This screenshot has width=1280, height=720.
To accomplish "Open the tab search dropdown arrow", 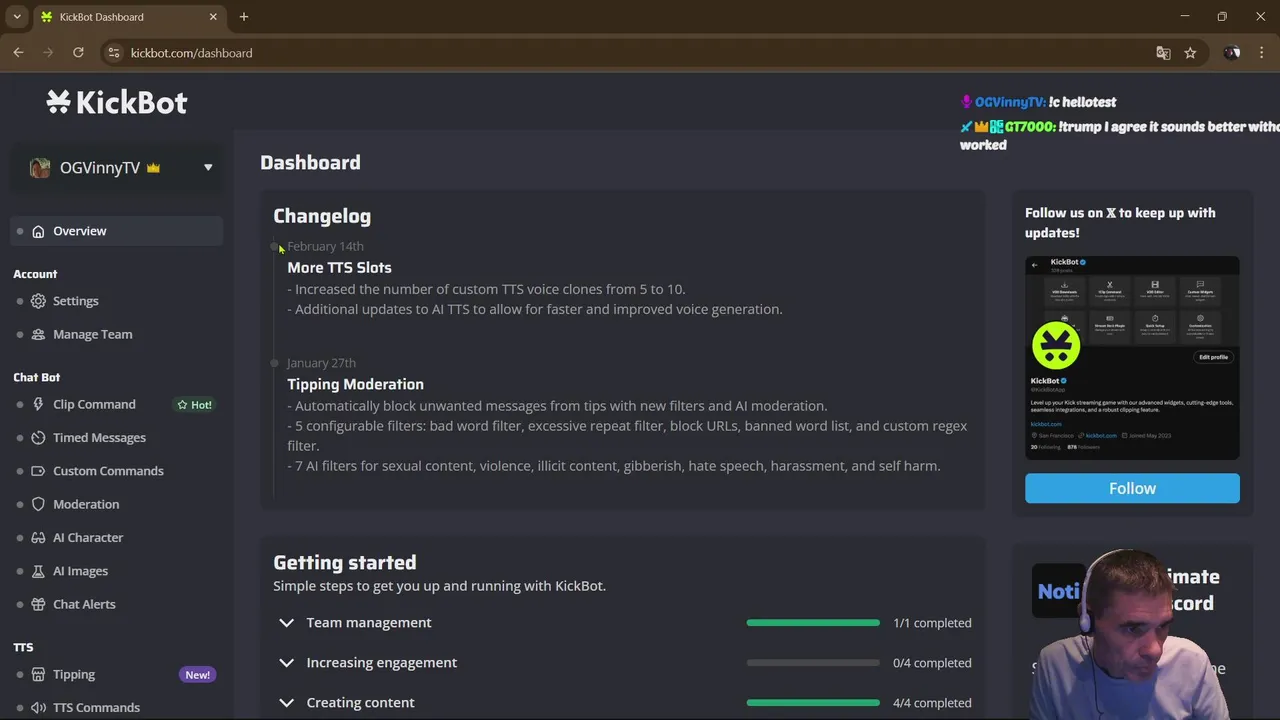I will tap(17, 17).
